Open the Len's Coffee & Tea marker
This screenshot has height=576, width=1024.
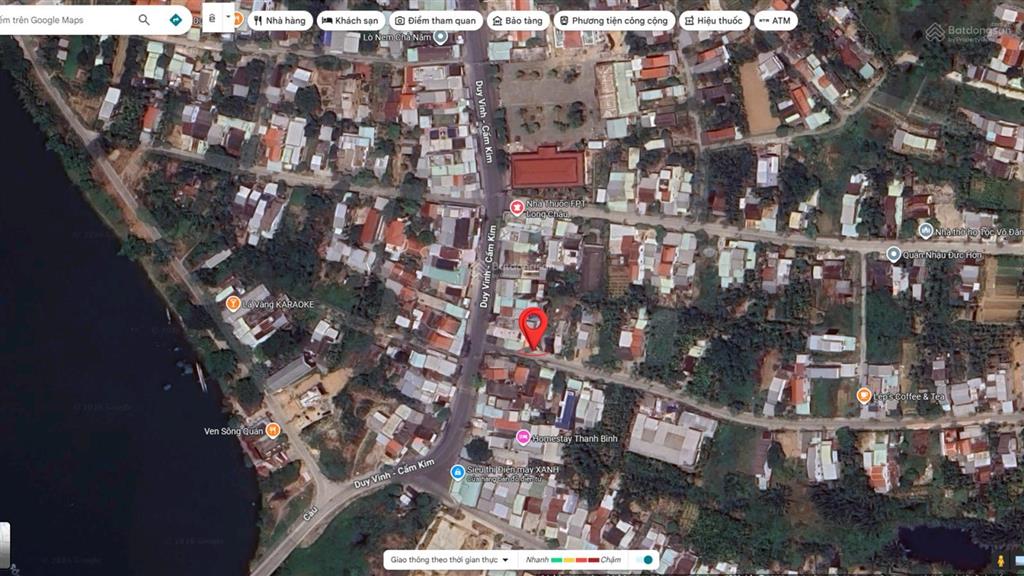pos(864,396)
